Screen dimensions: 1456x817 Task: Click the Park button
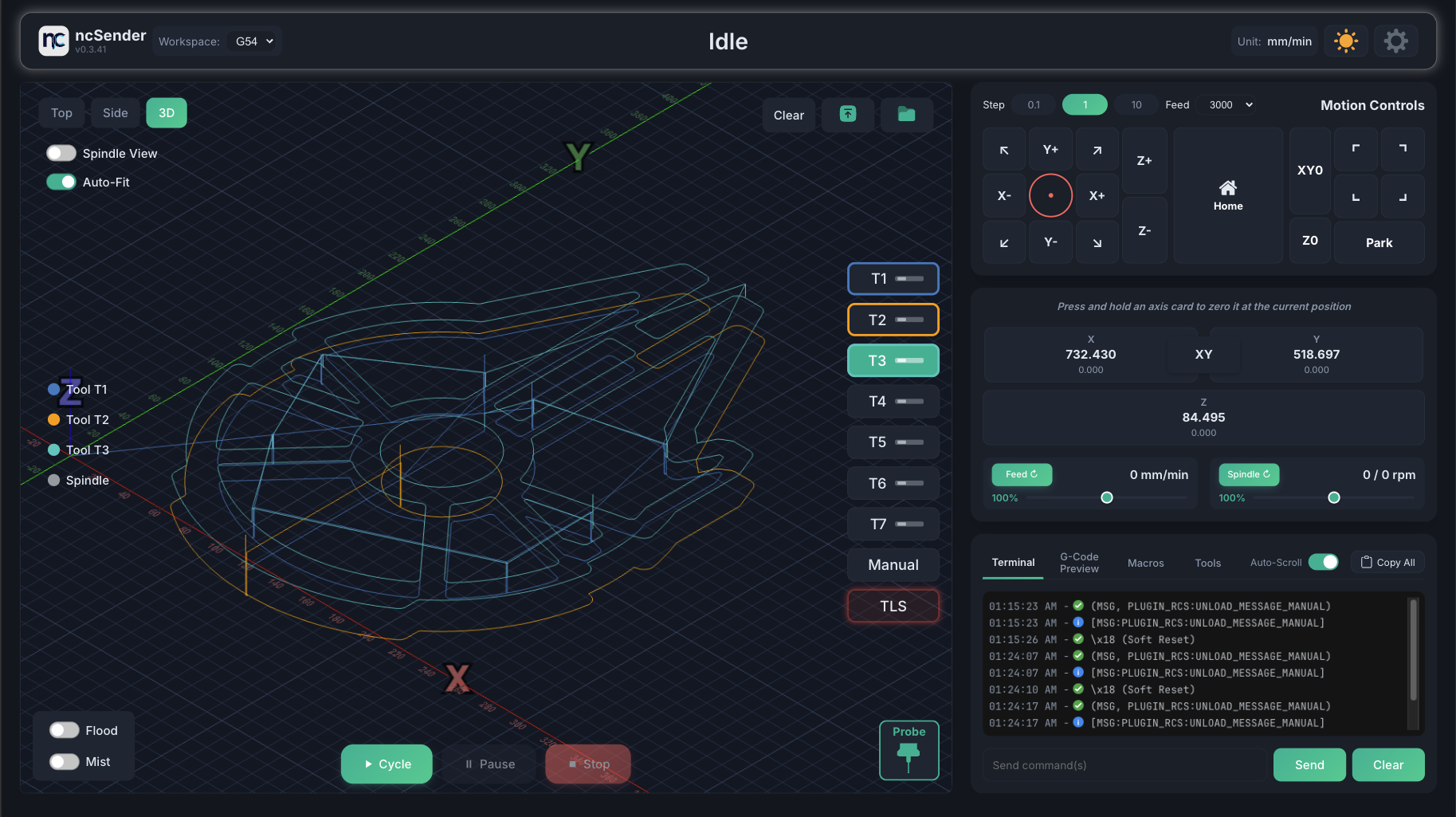pos(1379,242)
